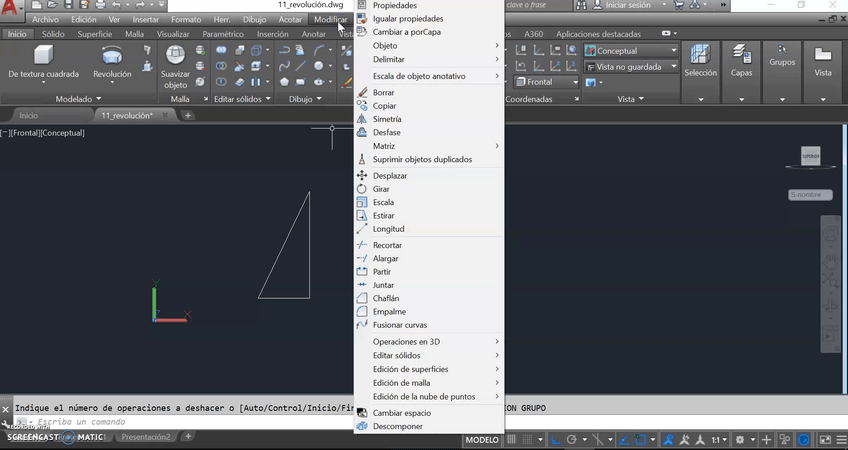848x450 pixels.
Task: Select the Desplazar move command
Action: click(x=389, y=176)
